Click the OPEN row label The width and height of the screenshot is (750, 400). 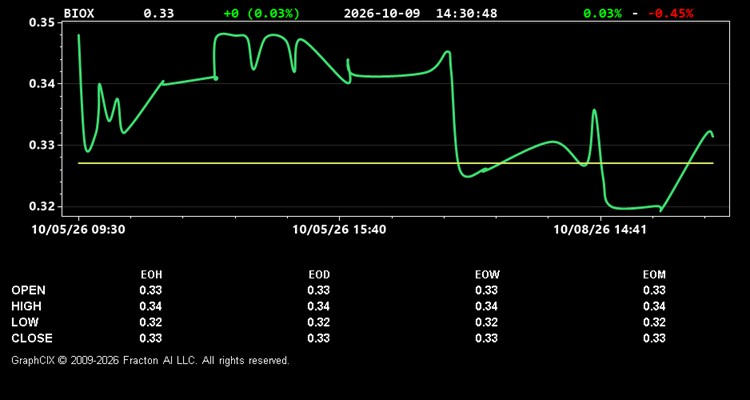pos(29,290)
